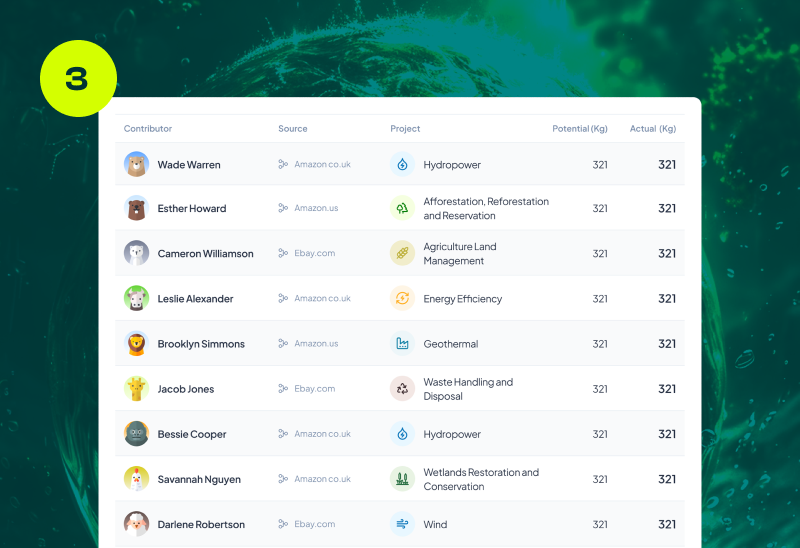Click the Afforestation tree project icon
Viewport: 800px width, 548px height.
(x=402, y=208)
